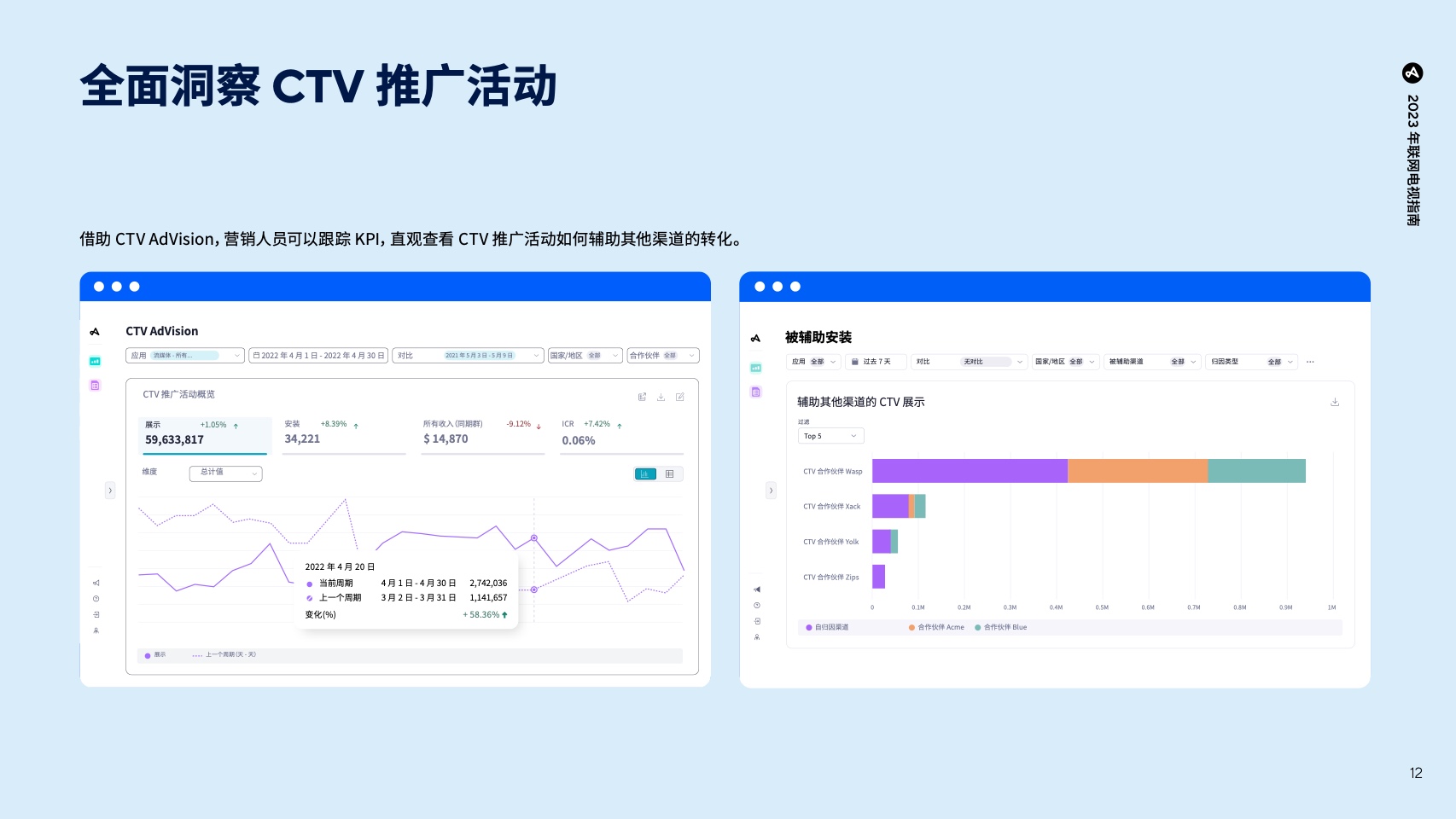
Task: Click teal segment of CTV 合作伙伴 Wasp bar
Action: tap(1256, 471)
